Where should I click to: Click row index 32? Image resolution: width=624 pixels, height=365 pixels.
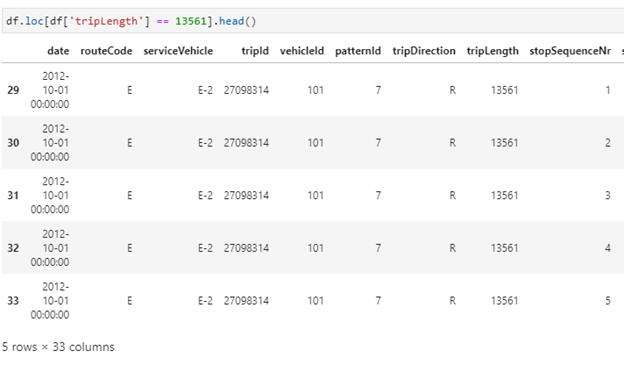pyautogui.click(x=13, y=248)
